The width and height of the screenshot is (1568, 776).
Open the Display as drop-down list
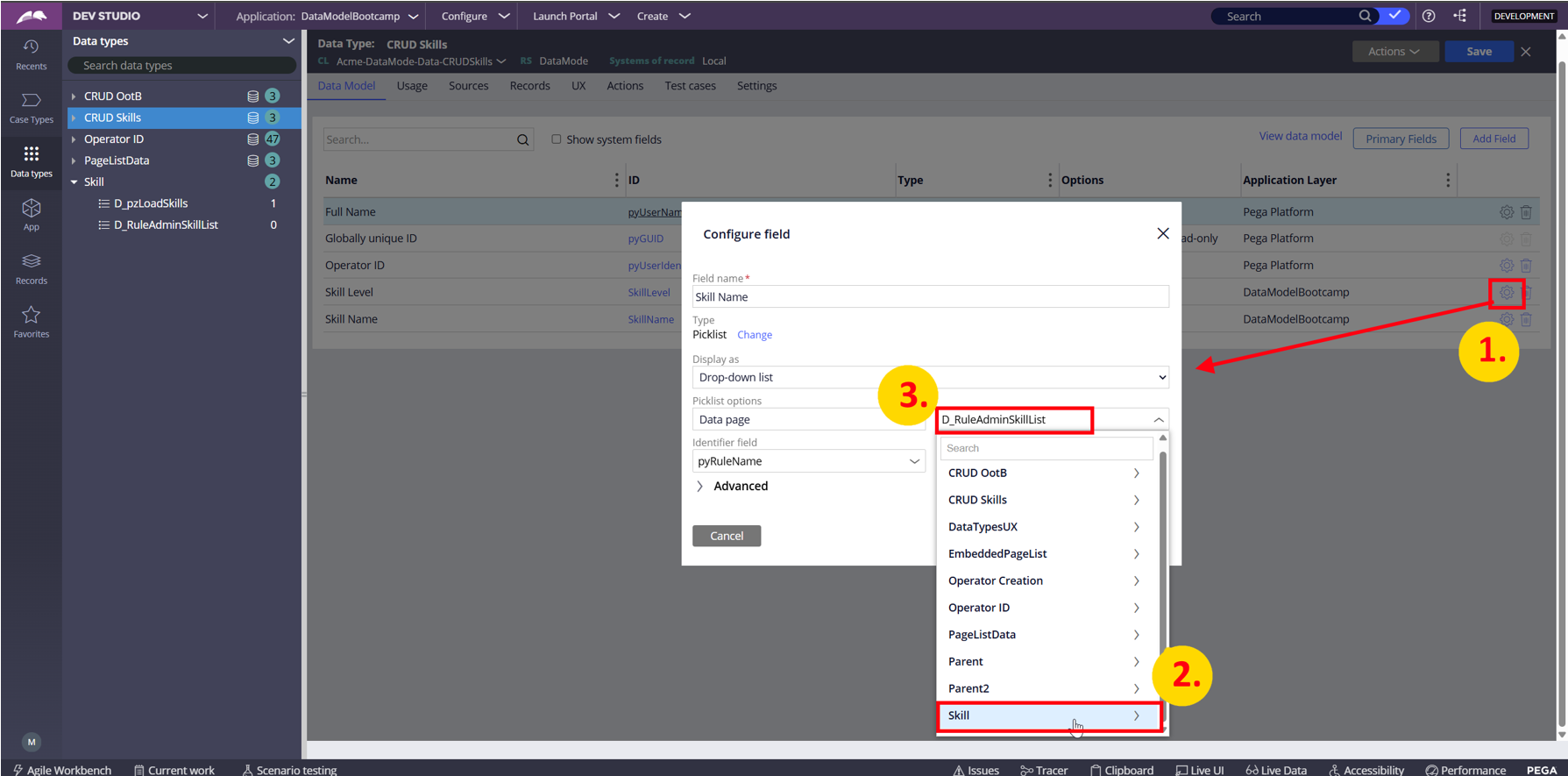coord(930,377)
